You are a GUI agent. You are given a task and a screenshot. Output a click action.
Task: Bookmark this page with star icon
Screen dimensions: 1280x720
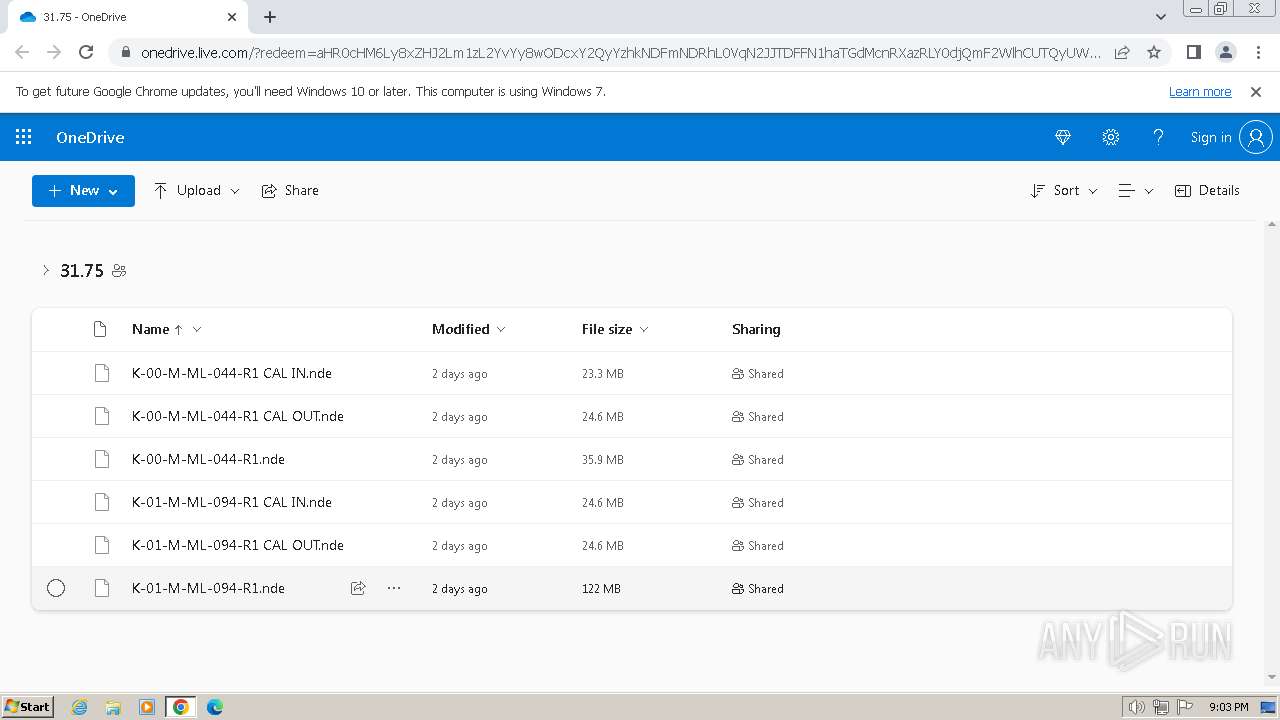1154,52
